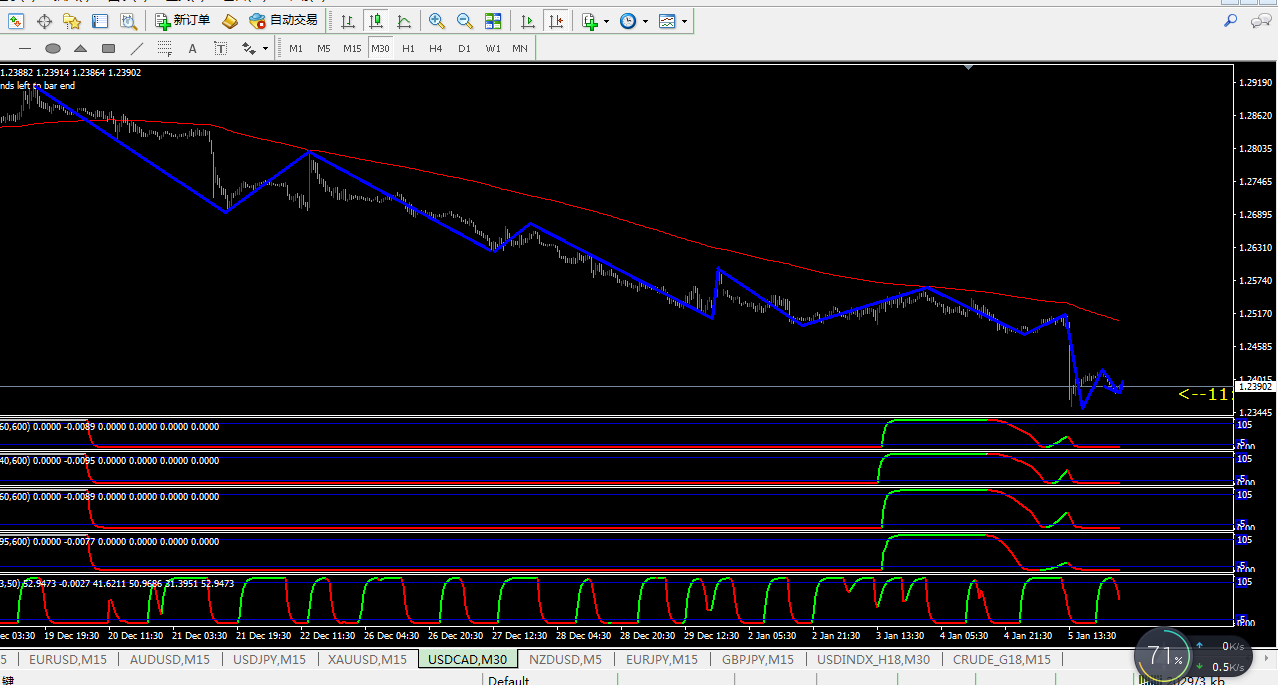Viewport: 1278px width, 685px height.
Task: Select the MN timeframe
Action: coord(520,48)
